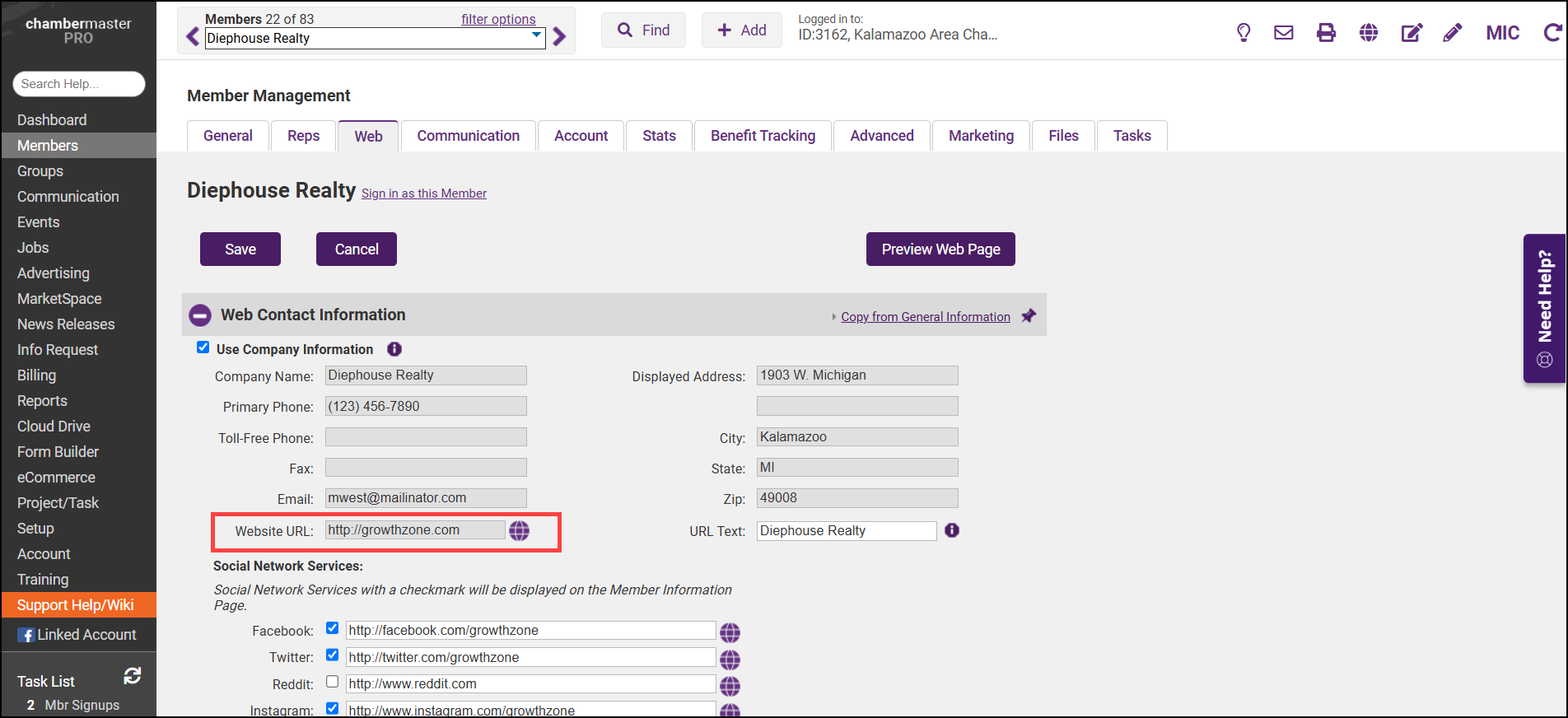Uncheck Use Company Information checkbox
The height and width of the screenshot is (718, 1568).
(203, 347)
